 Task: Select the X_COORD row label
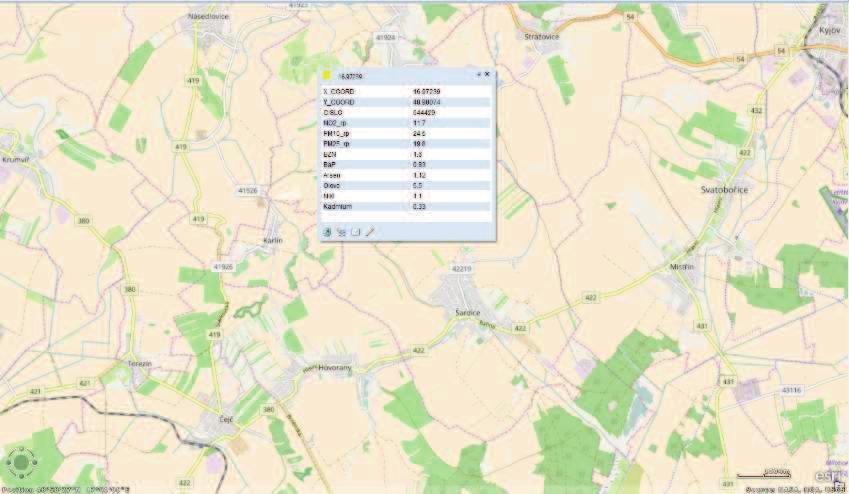[339, 92]
